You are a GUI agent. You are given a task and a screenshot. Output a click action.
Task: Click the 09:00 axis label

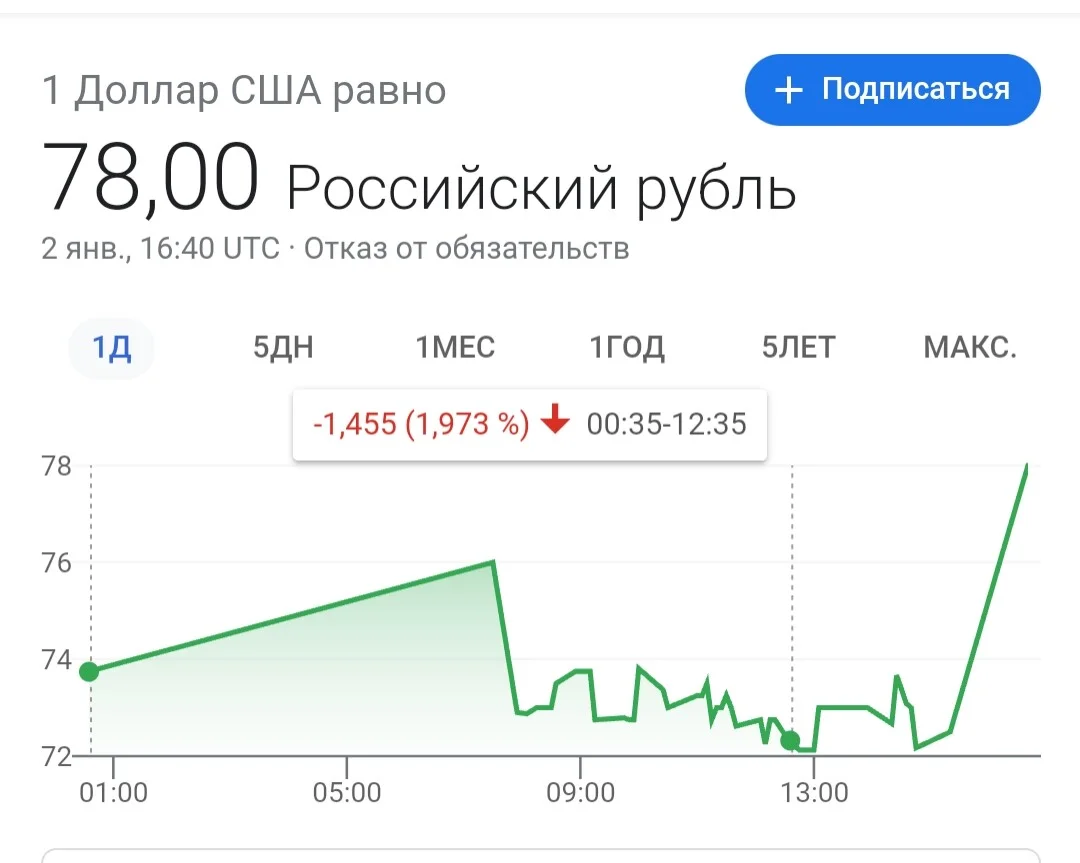coord(581,793)
